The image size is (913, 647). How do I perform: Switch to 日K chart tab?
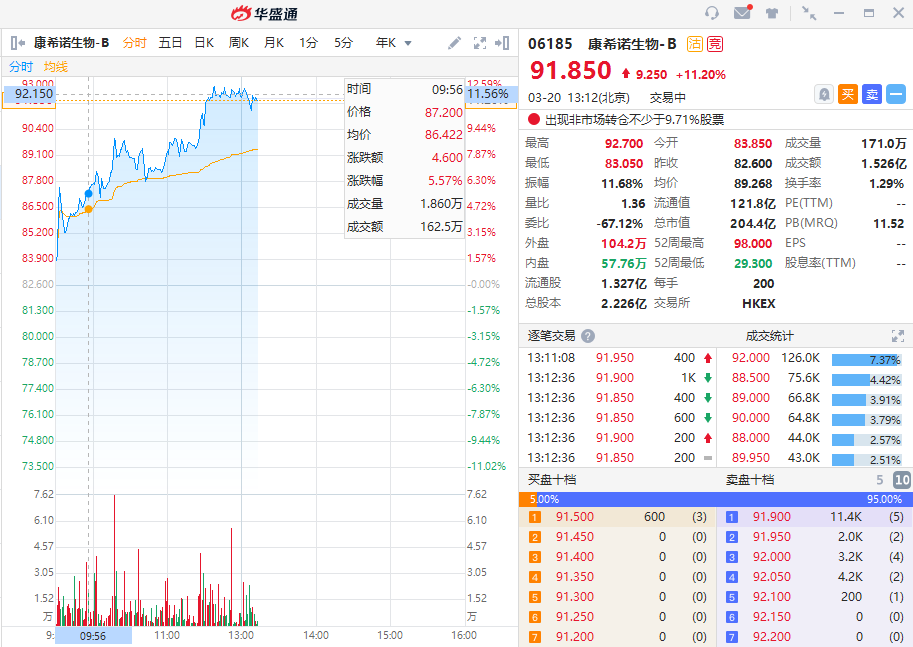coord(204,43)
